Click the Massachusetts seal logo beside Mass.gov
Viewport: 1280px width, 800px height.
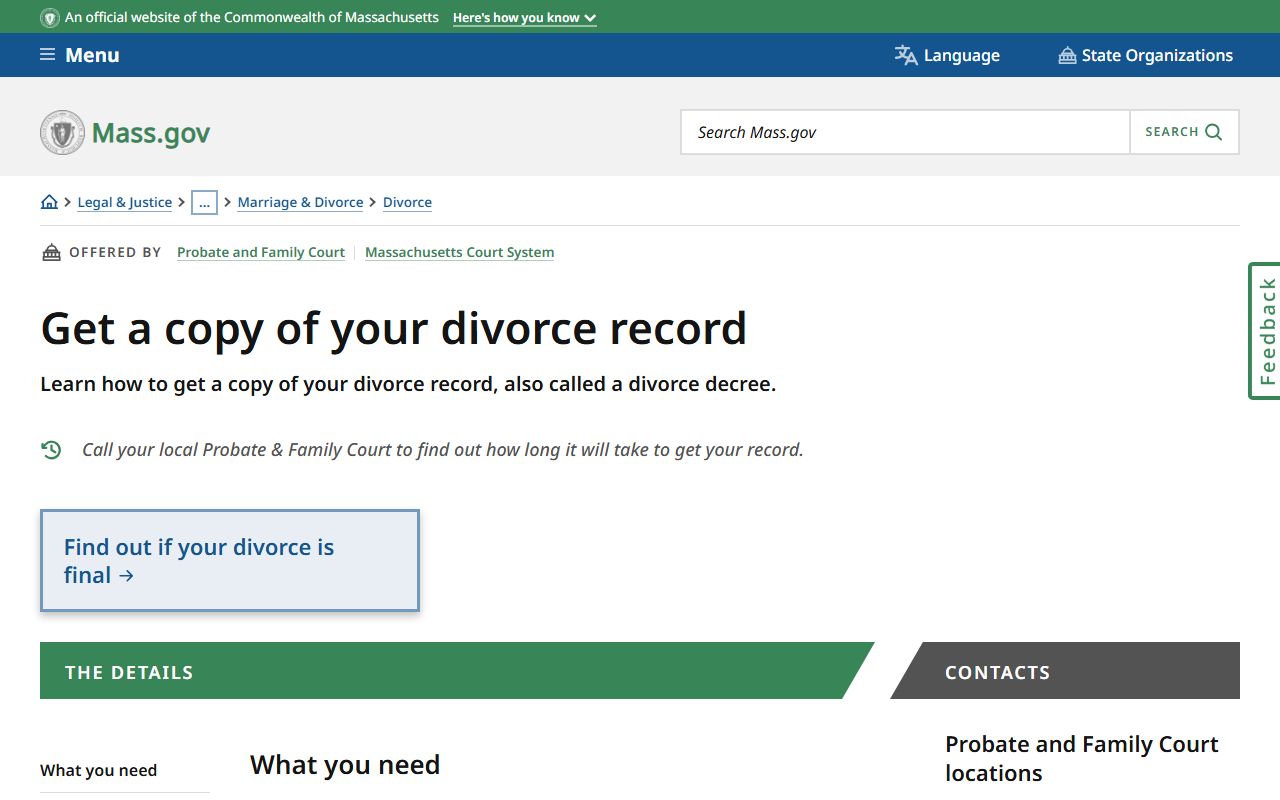(62, 132)
